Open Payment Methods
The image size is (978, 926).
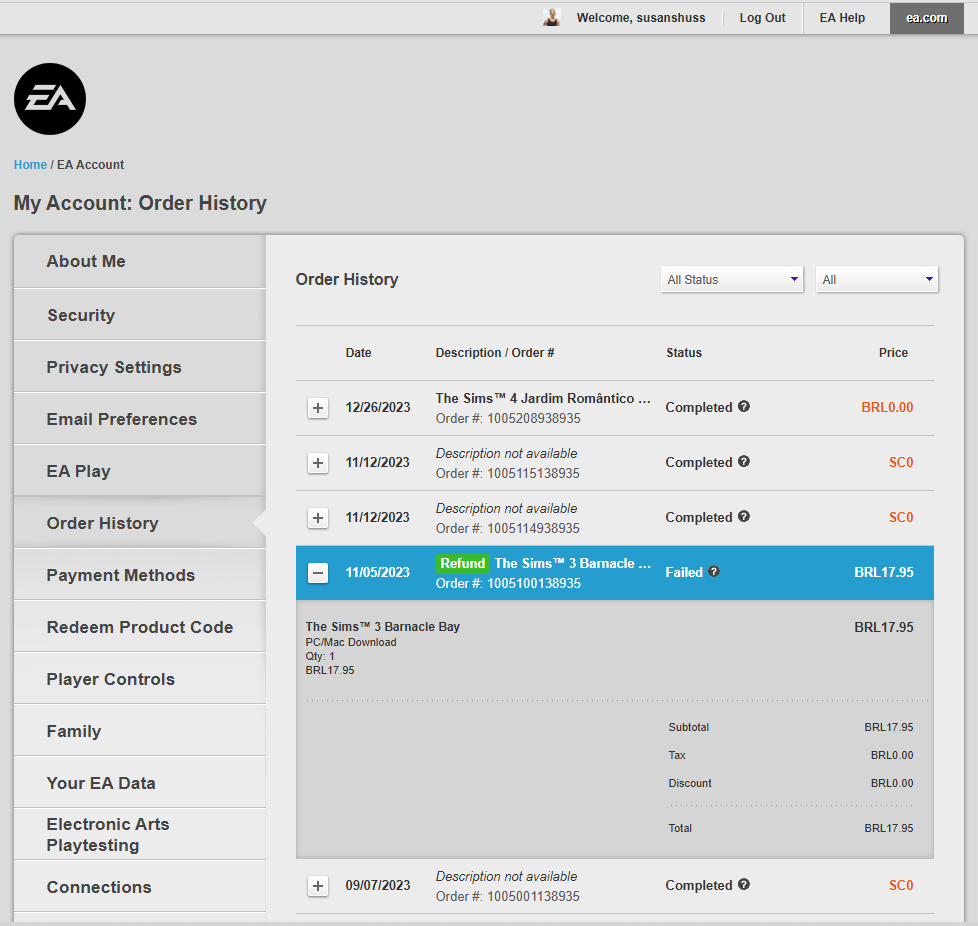pyautogui.click(x=140, y=575)
